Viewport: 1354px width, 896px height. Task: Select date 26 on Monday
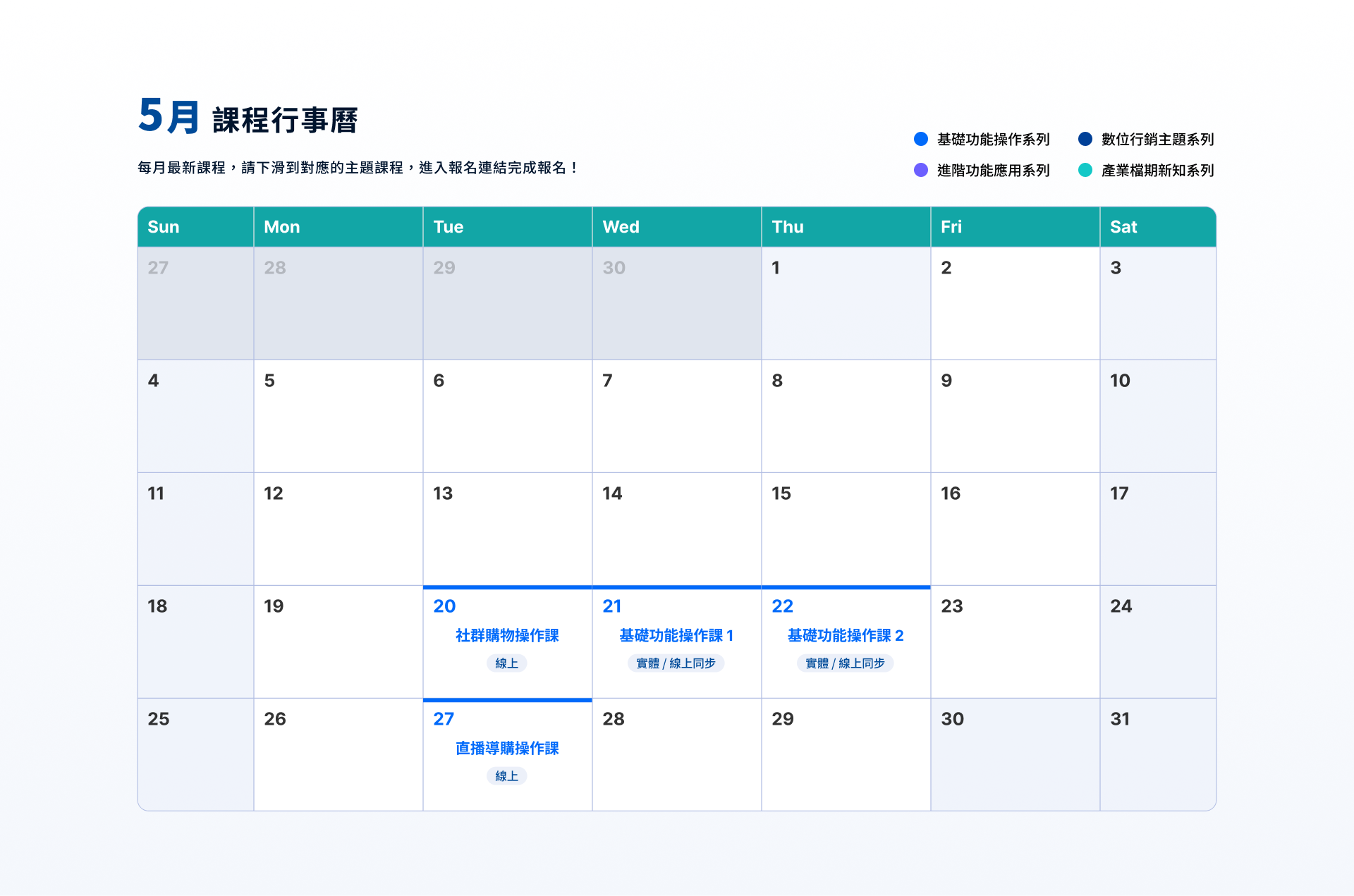(275, 719)
